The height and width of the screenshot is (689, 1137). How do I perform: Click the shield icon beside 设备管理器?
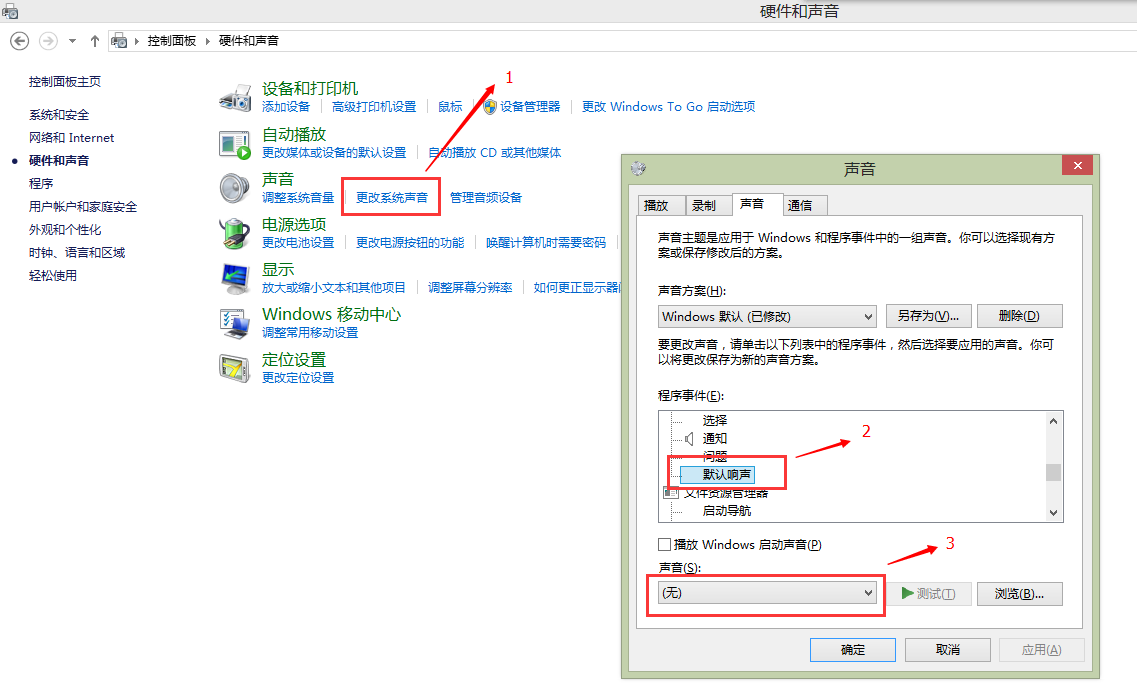[490, 107]
